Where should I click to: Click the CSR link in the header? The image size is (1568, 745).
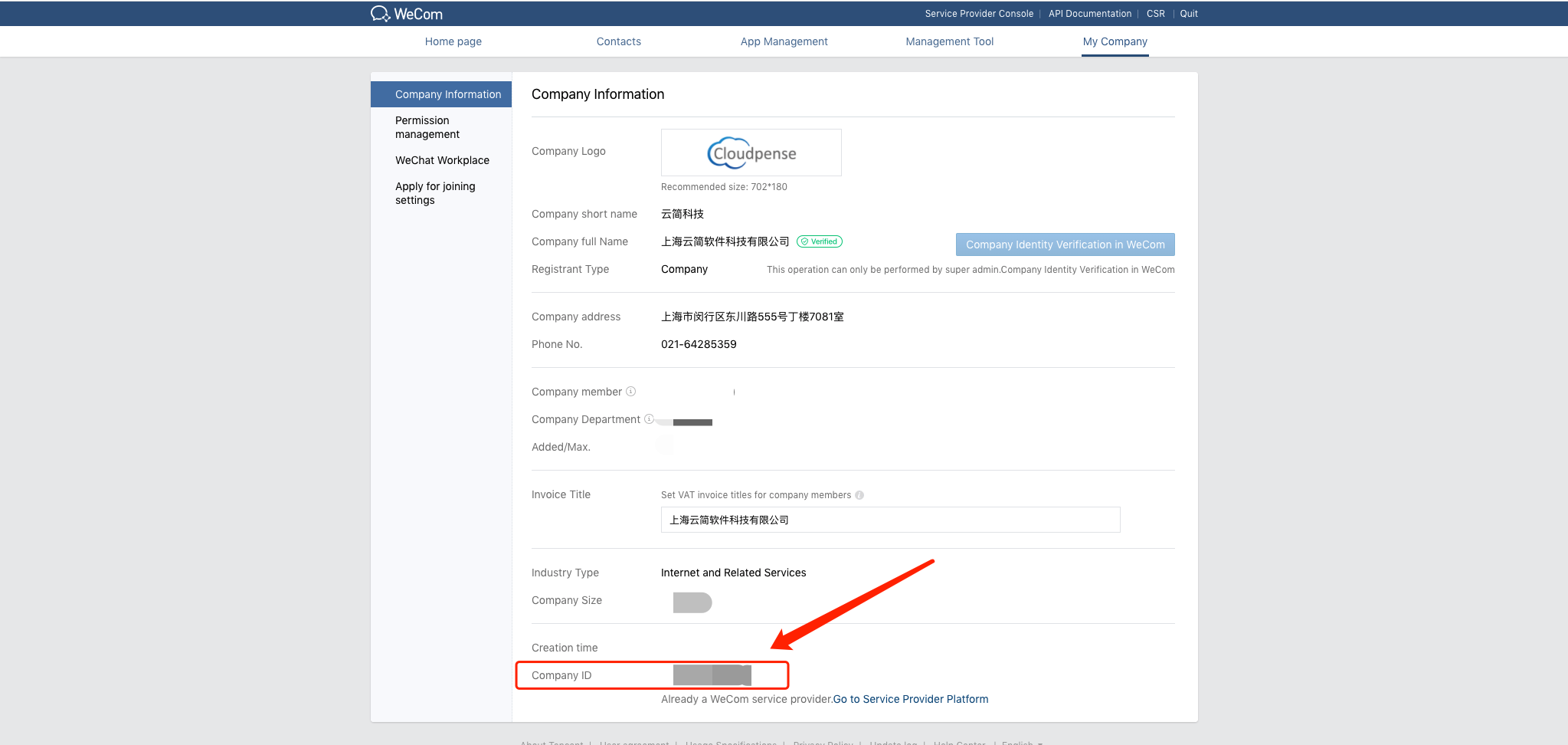1156,14
